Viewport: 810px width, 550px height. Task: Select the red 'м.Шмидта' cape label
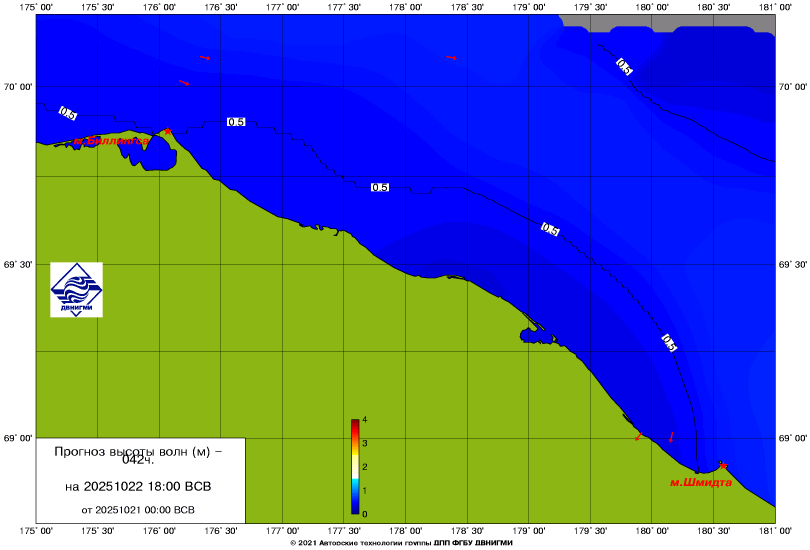700,482
